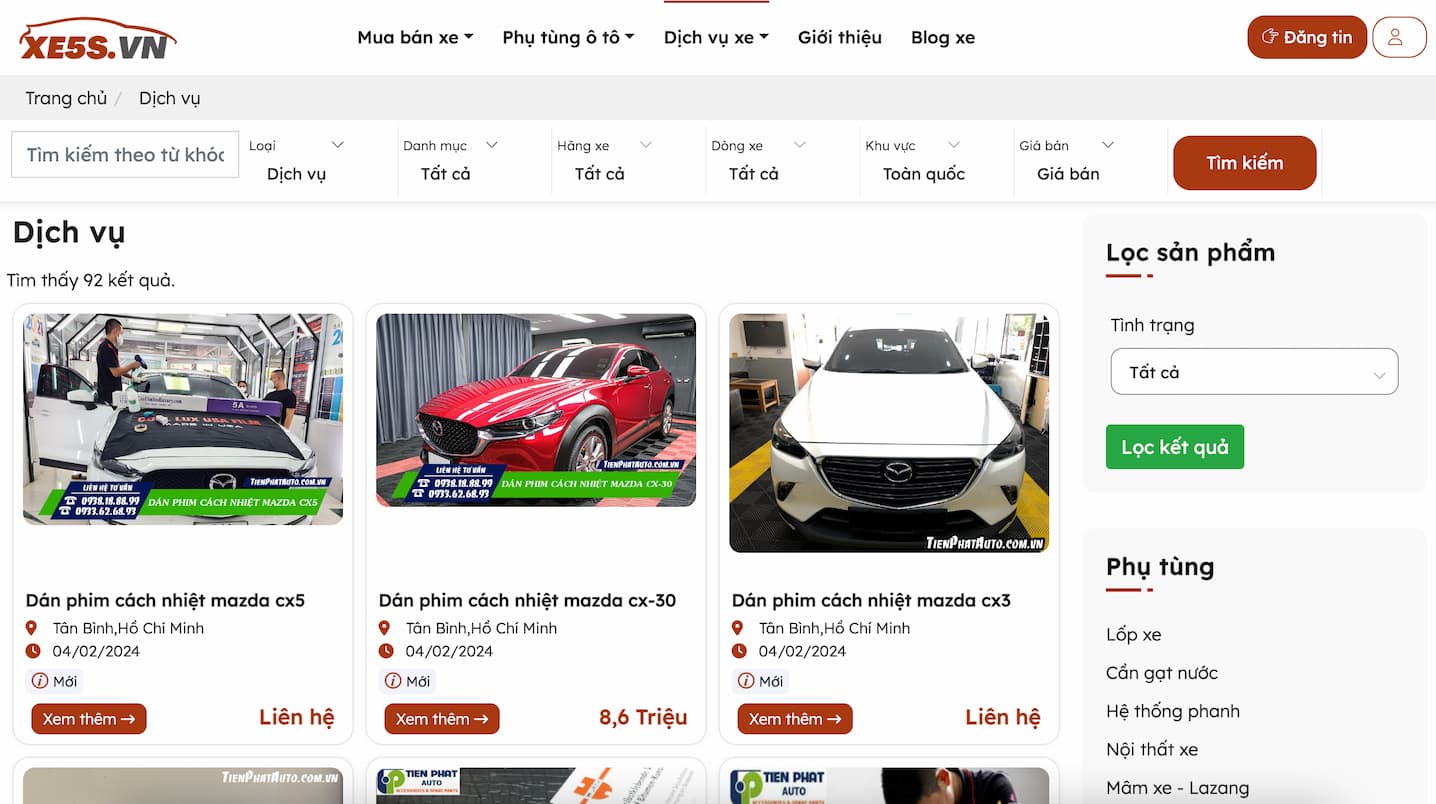Click location pin icon on mazda cx3 card
Image resolution: width=1436 pixels, height=804 pixels.
[x=738, y=628]
